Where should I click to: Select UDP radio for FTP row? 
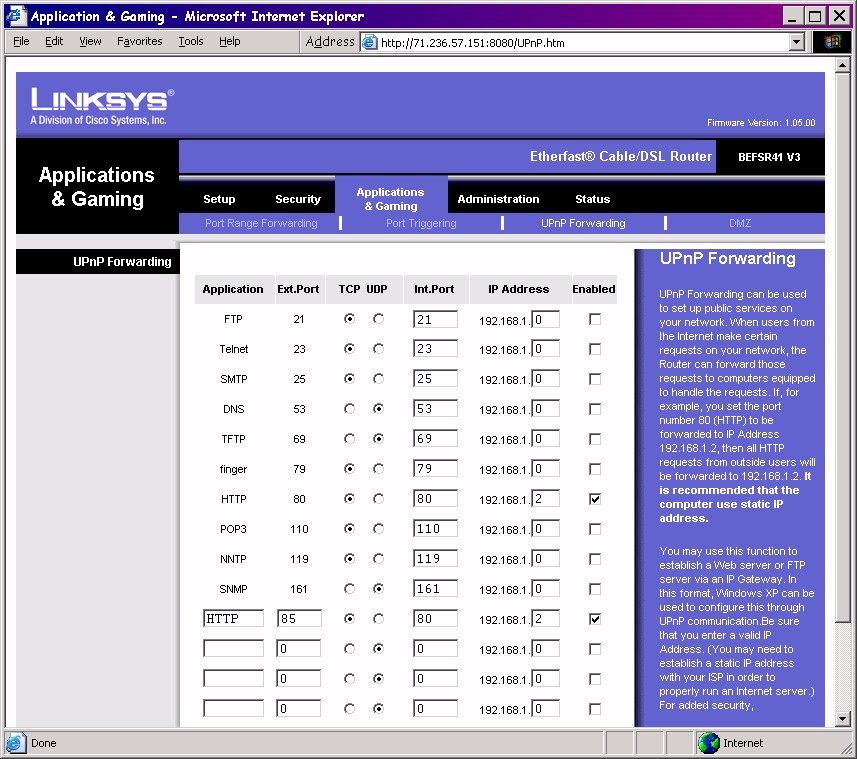point(378,319)
